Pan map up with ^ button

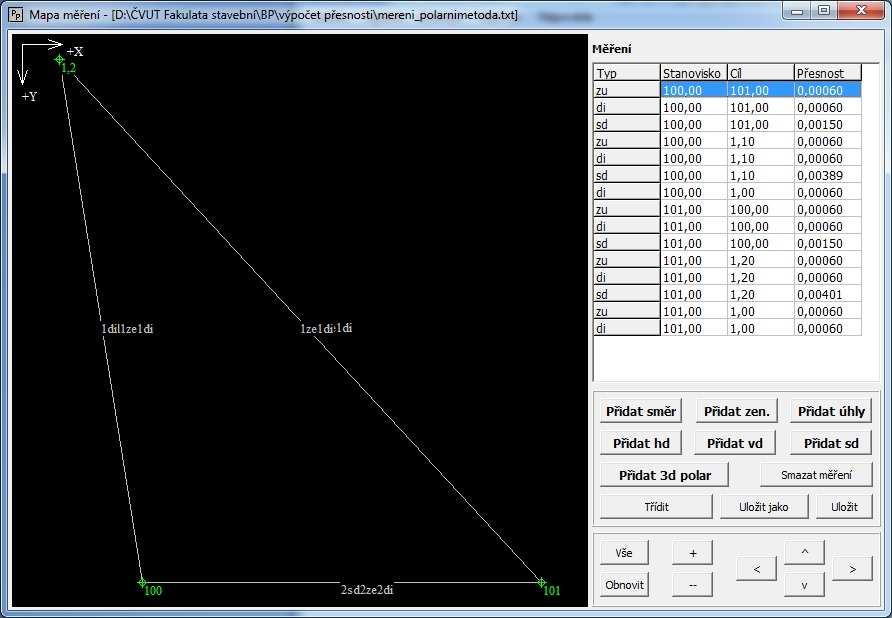pyautogui.click(x=804, y=552)
